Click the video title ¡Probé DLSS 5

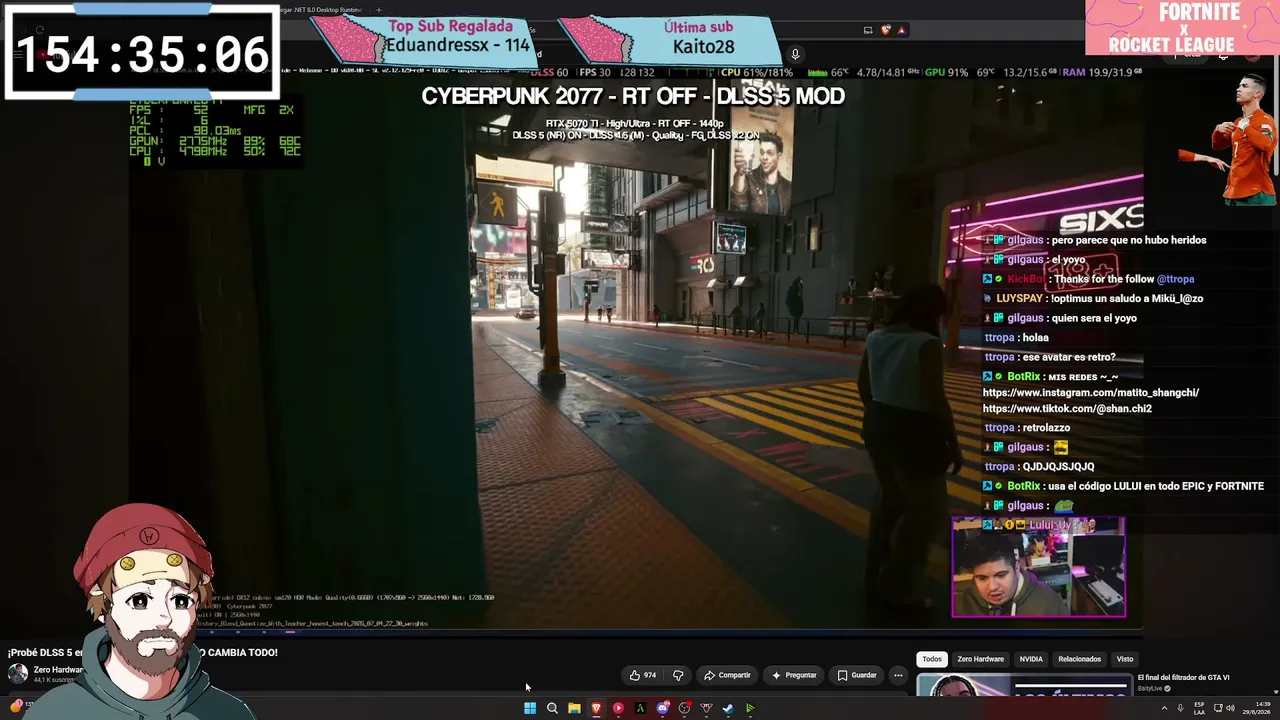coord(142,652)
